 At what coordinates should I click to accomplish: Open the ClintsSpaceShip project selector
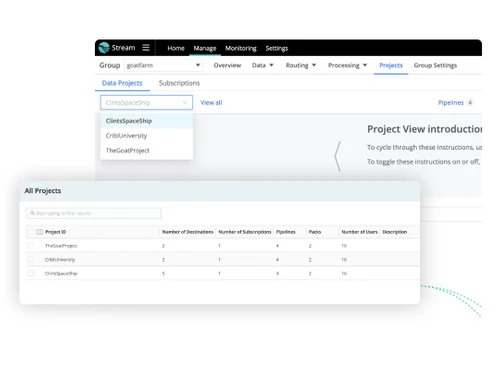click(x=146, y=102)
